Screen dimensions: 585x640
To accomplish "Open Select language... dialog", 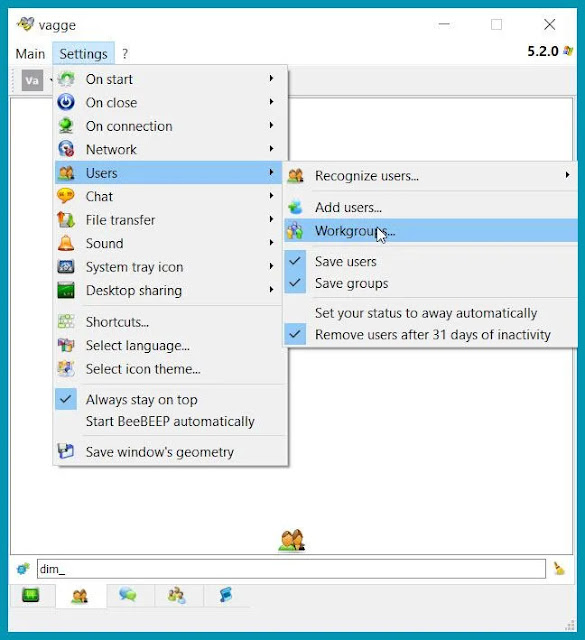I will (x=170, y=345).
